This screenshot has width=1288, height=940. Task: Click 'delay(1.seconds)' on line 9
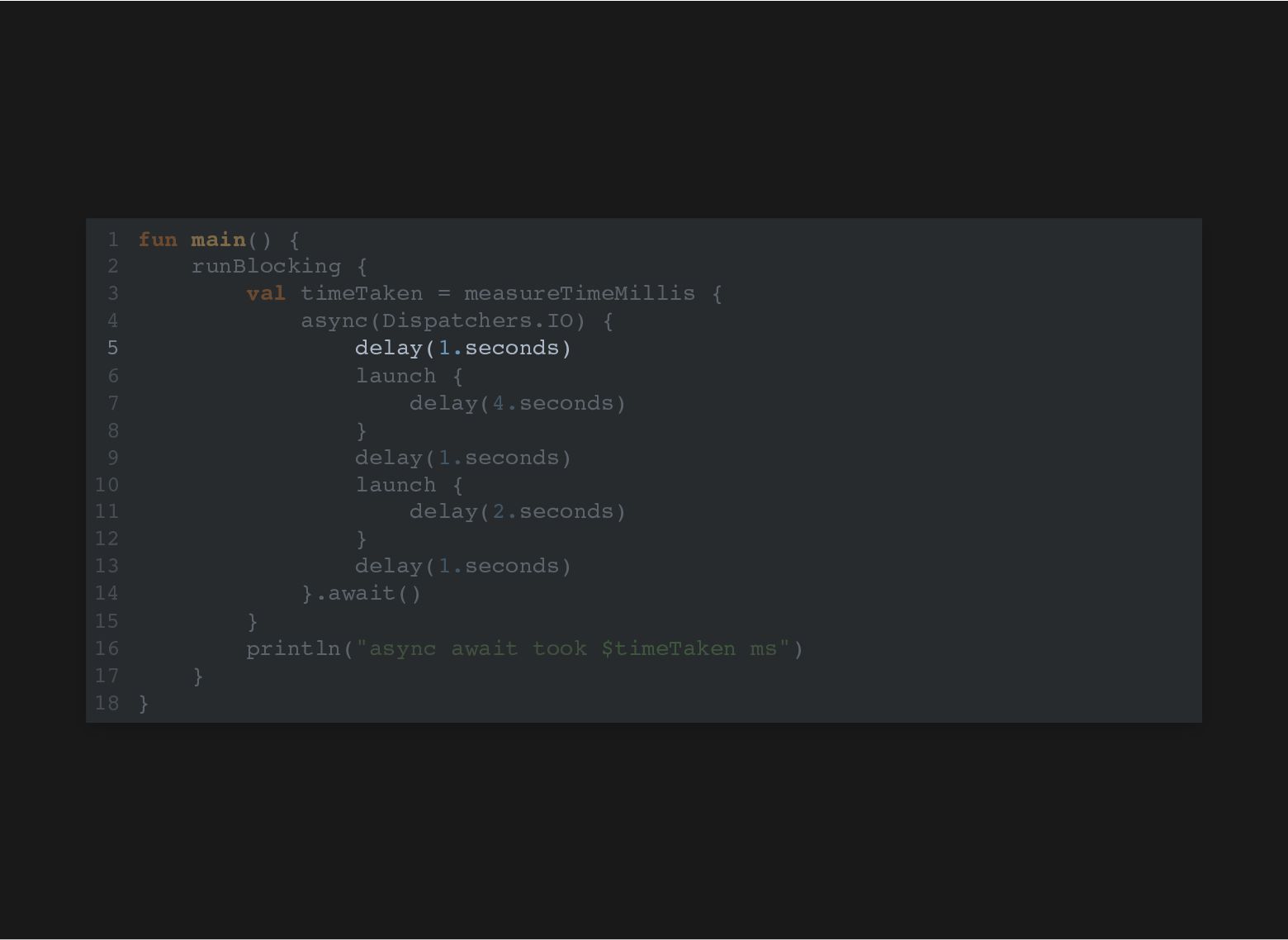pos(463,458)
